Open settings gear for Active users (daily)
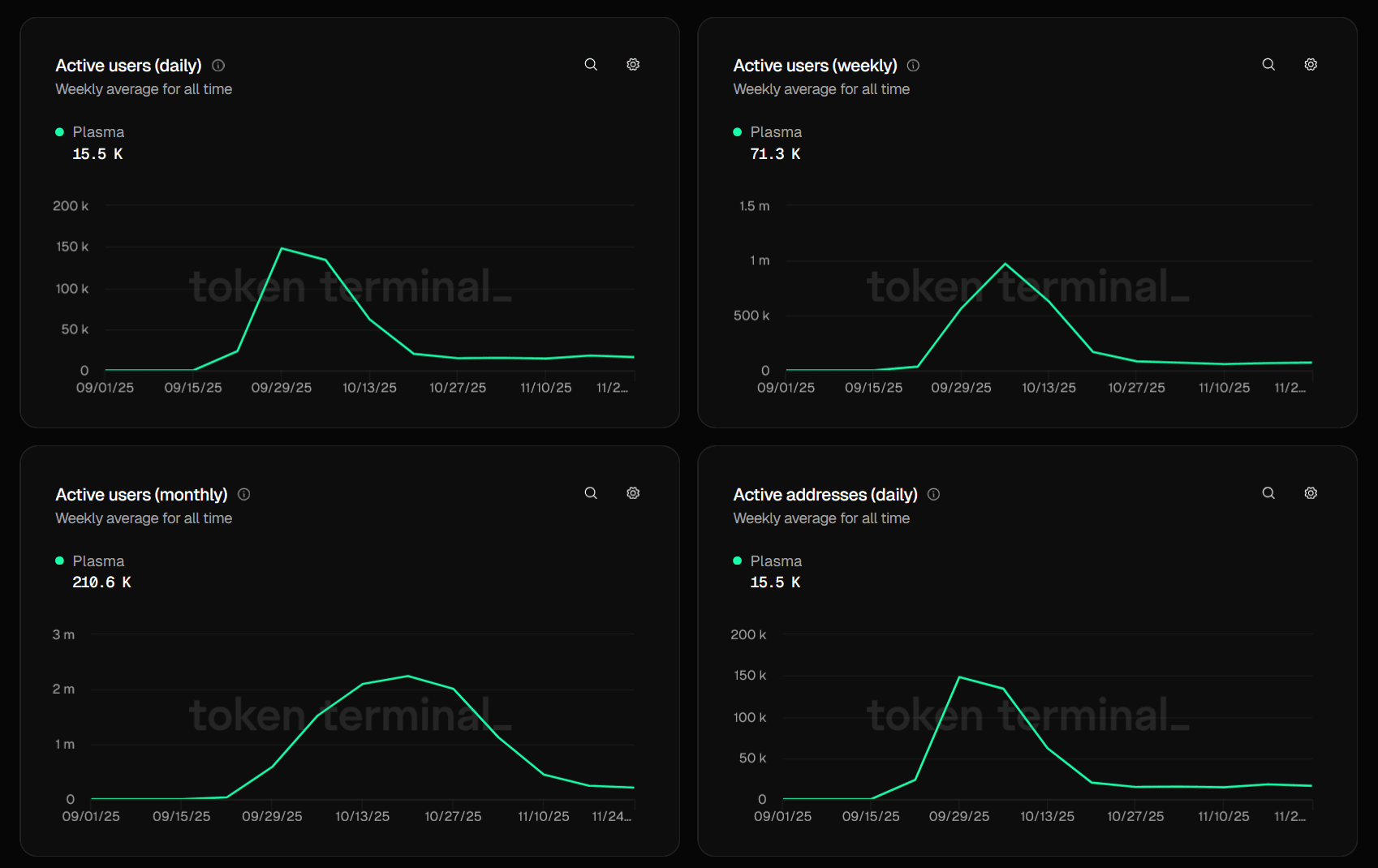The height and width of the screenshot is (868, 1378). click(633, 65)
